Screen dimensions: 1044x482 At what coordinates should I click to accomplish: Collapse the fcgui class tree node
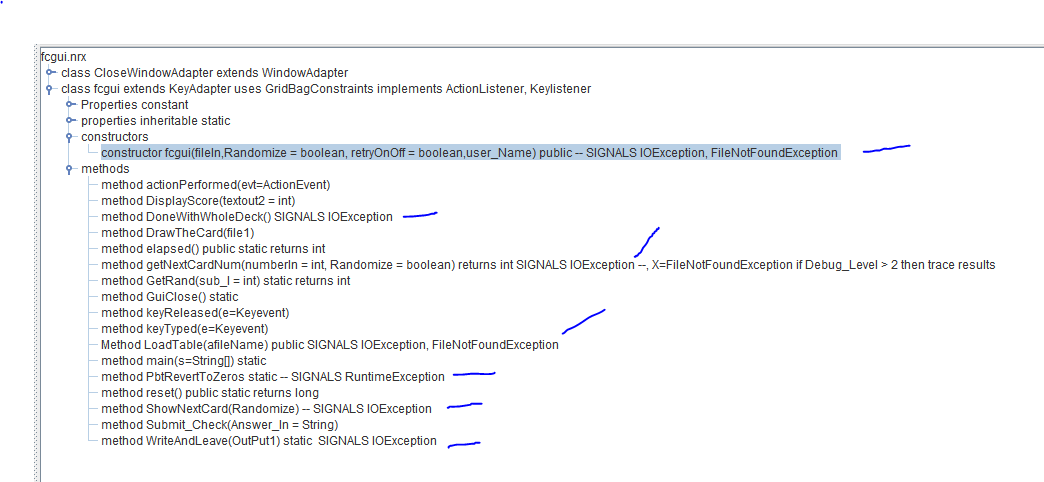coord(49,89)
